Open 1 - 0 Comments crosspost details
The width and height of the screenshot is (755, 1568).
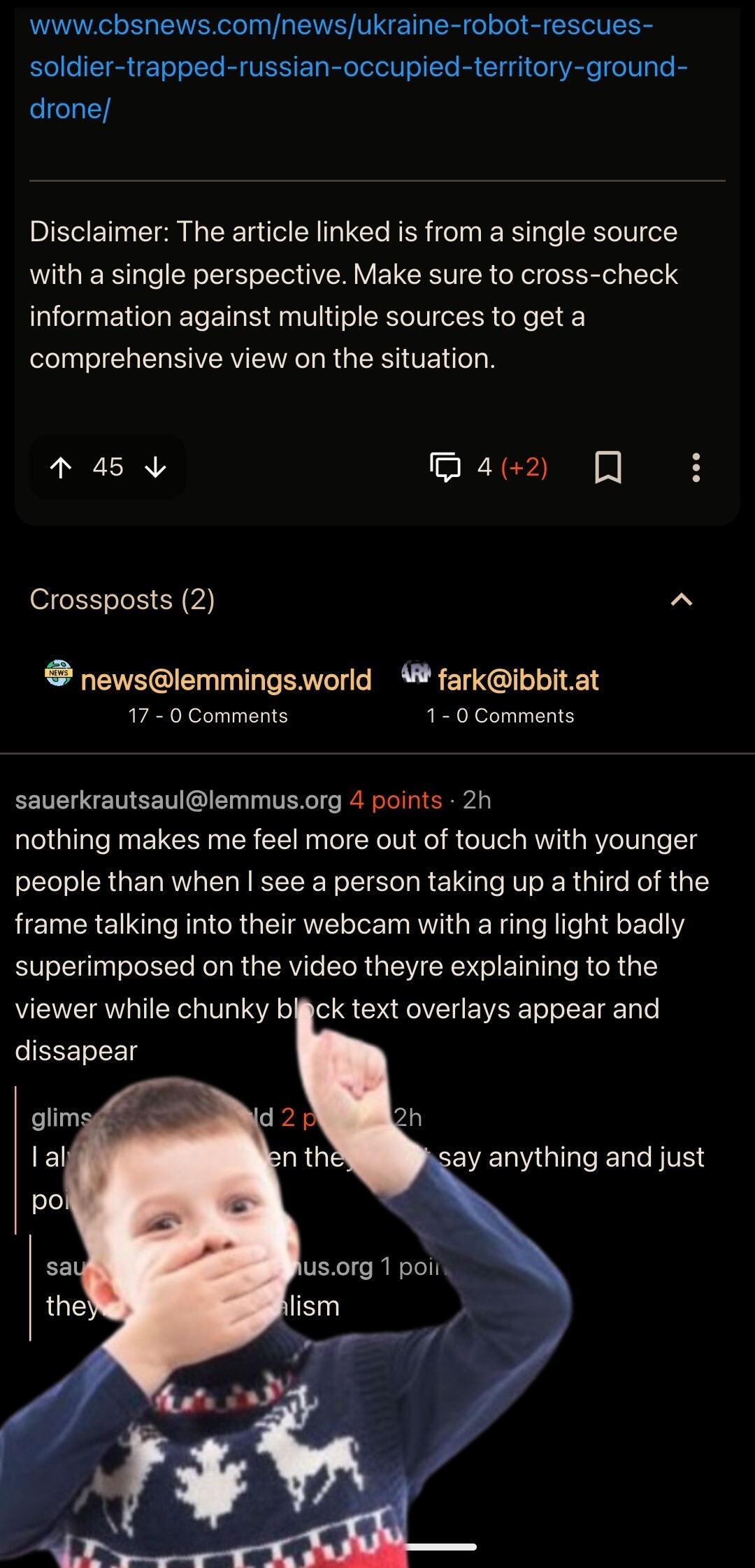coord(501,715)
